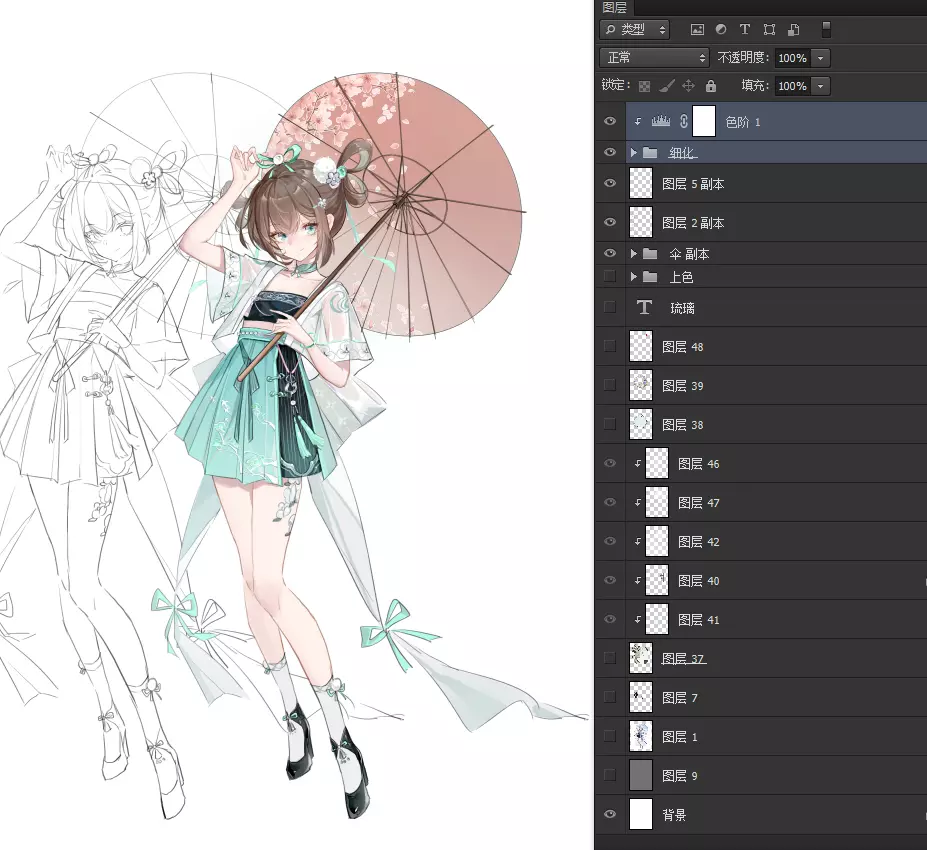Filter layers by pixel layer icon
Screen dimensions: 927x850
697,30
